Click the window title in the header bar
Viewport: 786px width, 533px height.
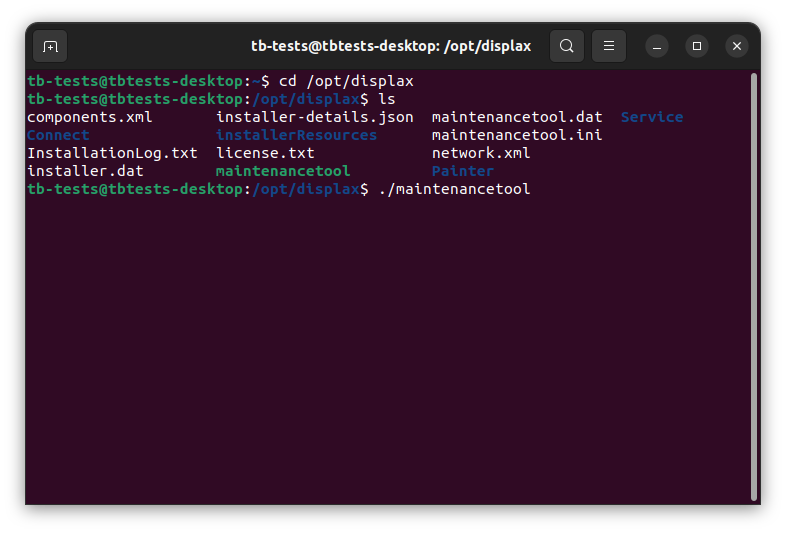(391, 46)
